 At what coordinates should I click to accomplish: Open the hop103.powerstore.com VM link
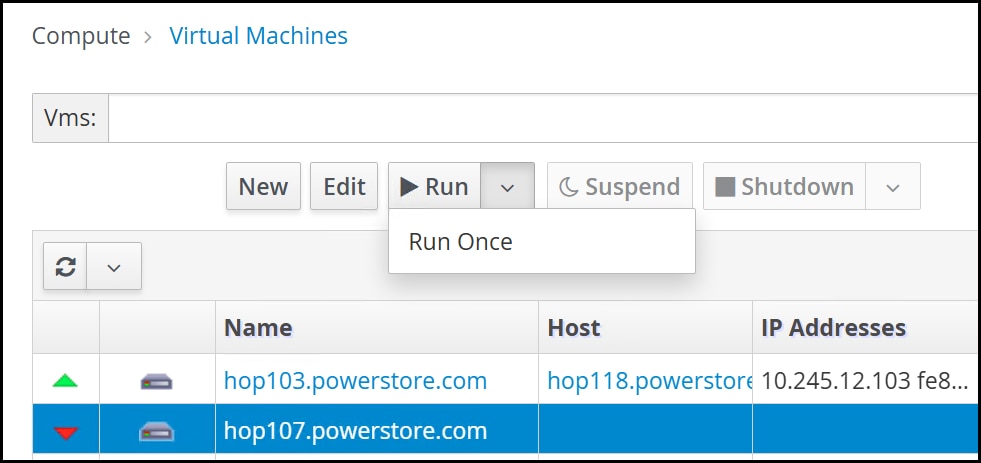click(355, 380)
